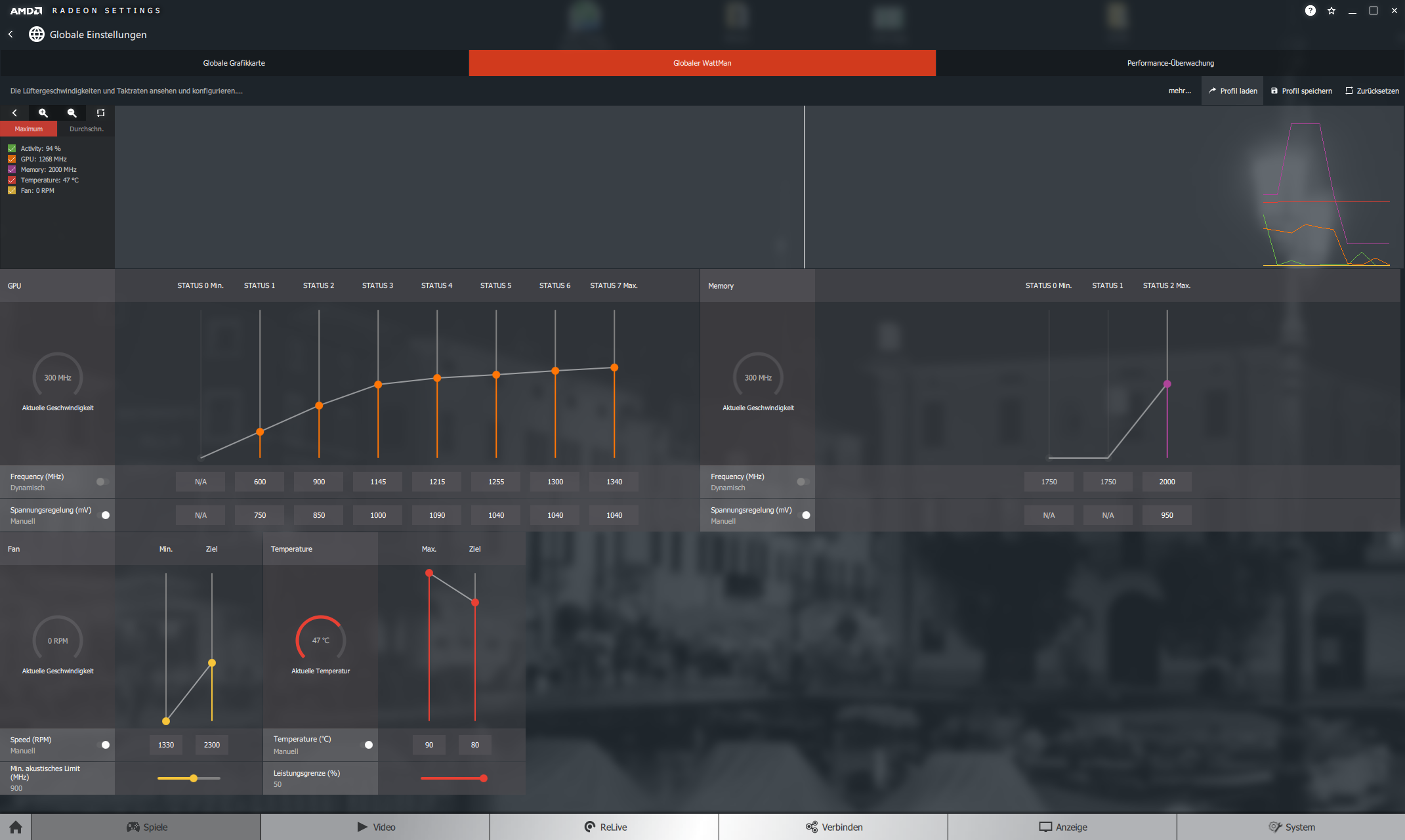Uncheck the Activity graph checkbox
This screenshot has width=1405, height=840.
point(12,148)
